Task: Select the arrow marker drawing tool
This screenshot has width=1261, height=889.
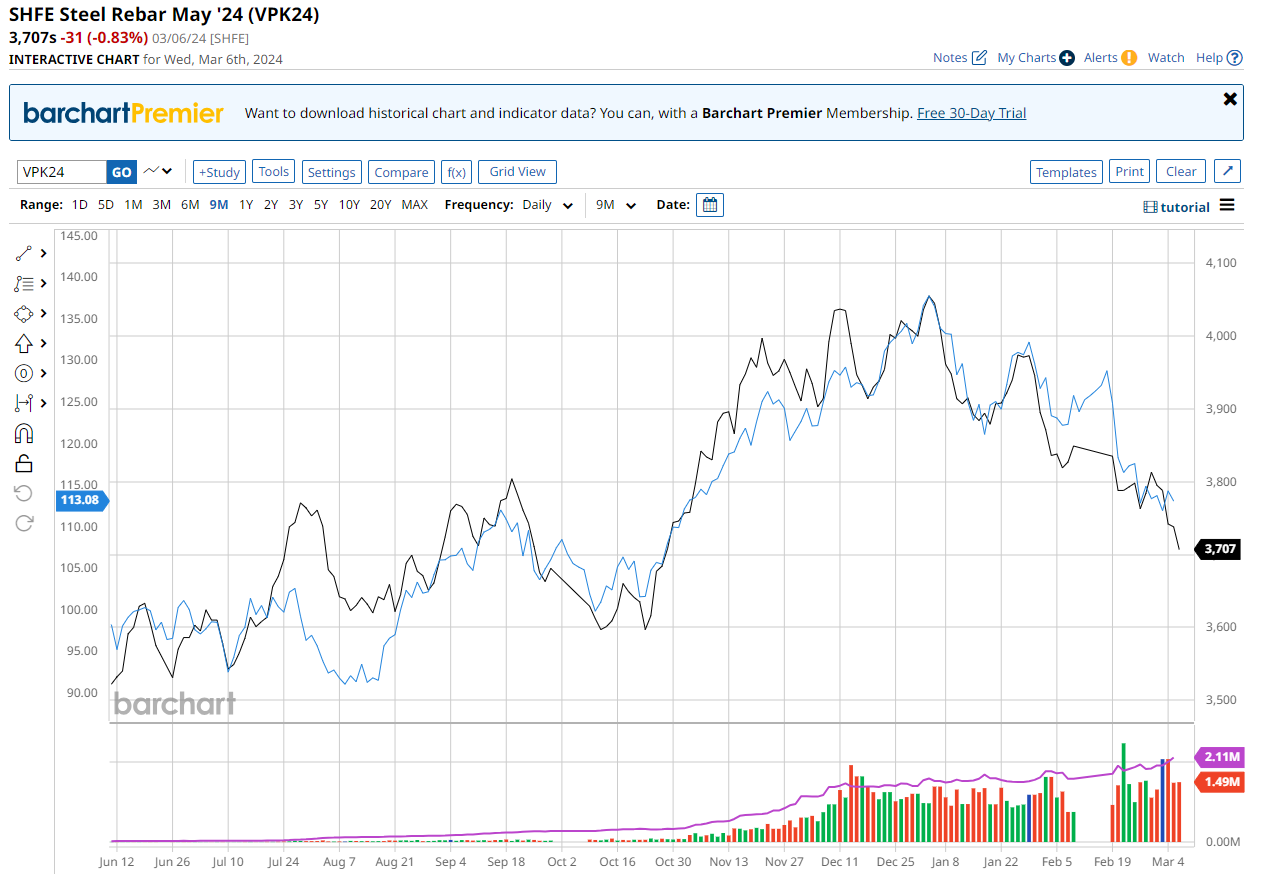Action: pyautogui.click(x=25, y=343)
